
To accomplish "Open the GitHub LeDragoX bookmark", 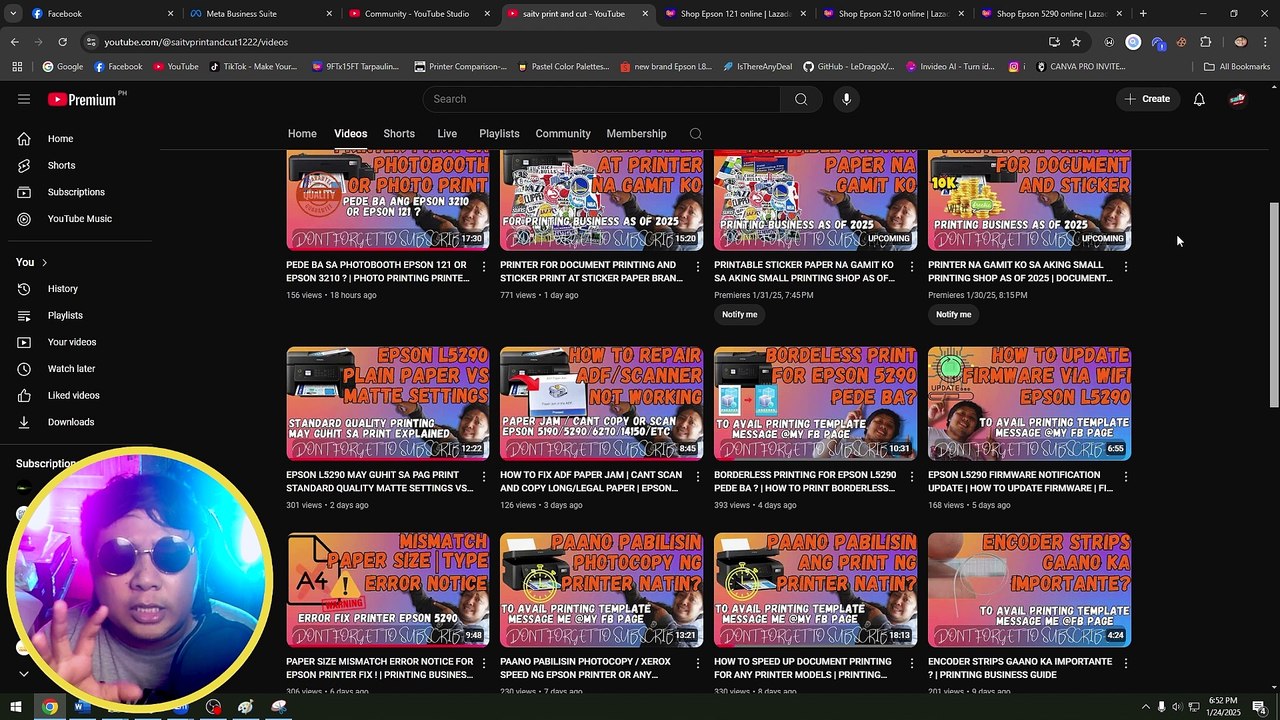I will (x=849, y=67).
